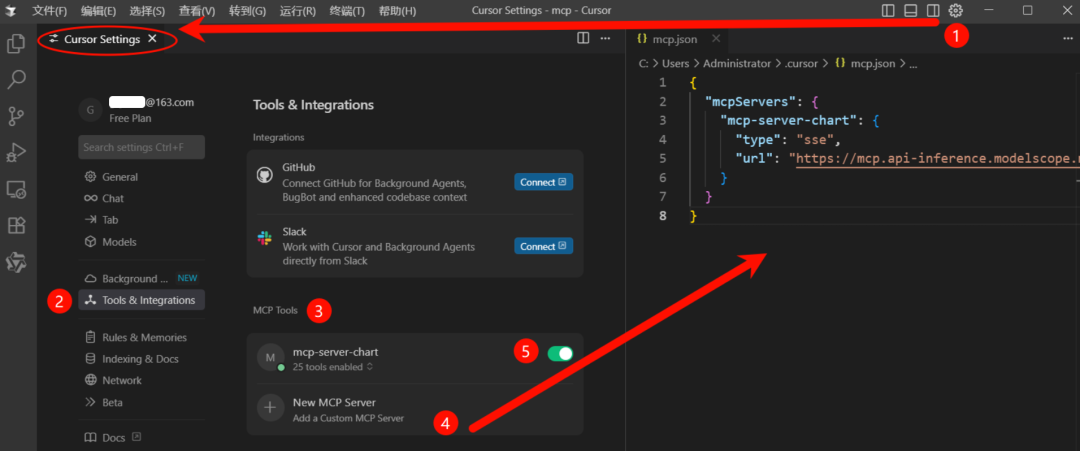Screen dimensions: 1080x451
Task: Disable the mcp-server-chart toggle
Action: tap(560, 353)
